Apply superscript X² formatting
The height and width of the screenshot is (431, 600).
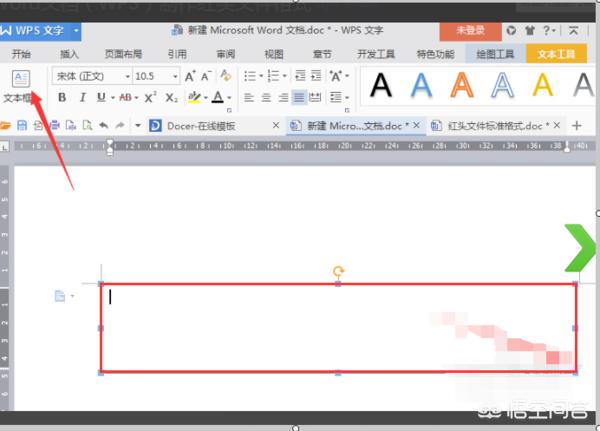150,98
